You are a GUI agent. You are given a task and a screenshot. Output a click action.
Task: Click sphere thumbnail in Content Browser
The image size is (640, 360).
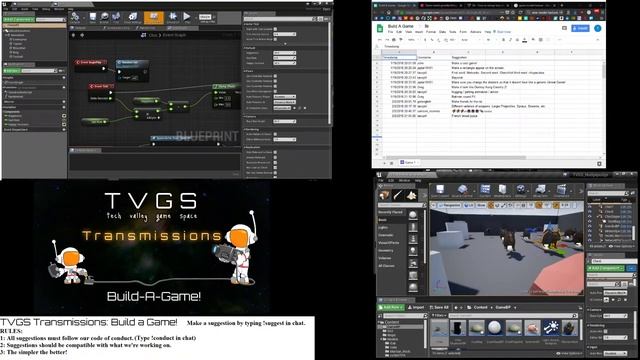(494, 328)
